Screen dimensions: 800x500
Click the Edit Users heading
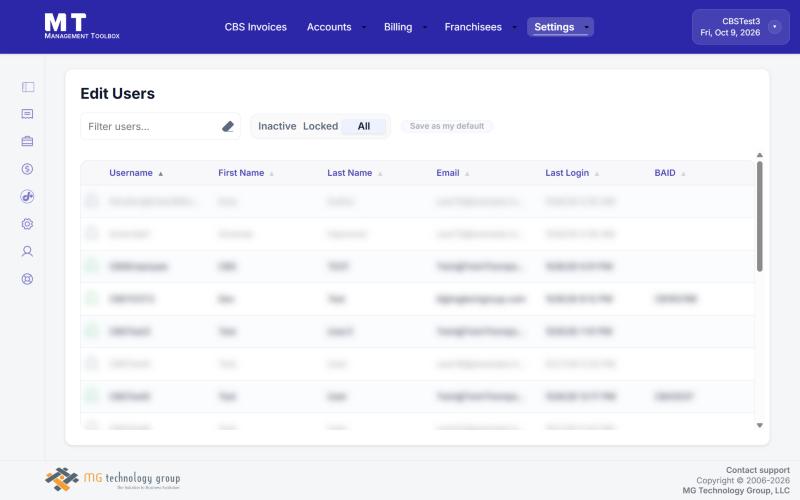[117, 93]
